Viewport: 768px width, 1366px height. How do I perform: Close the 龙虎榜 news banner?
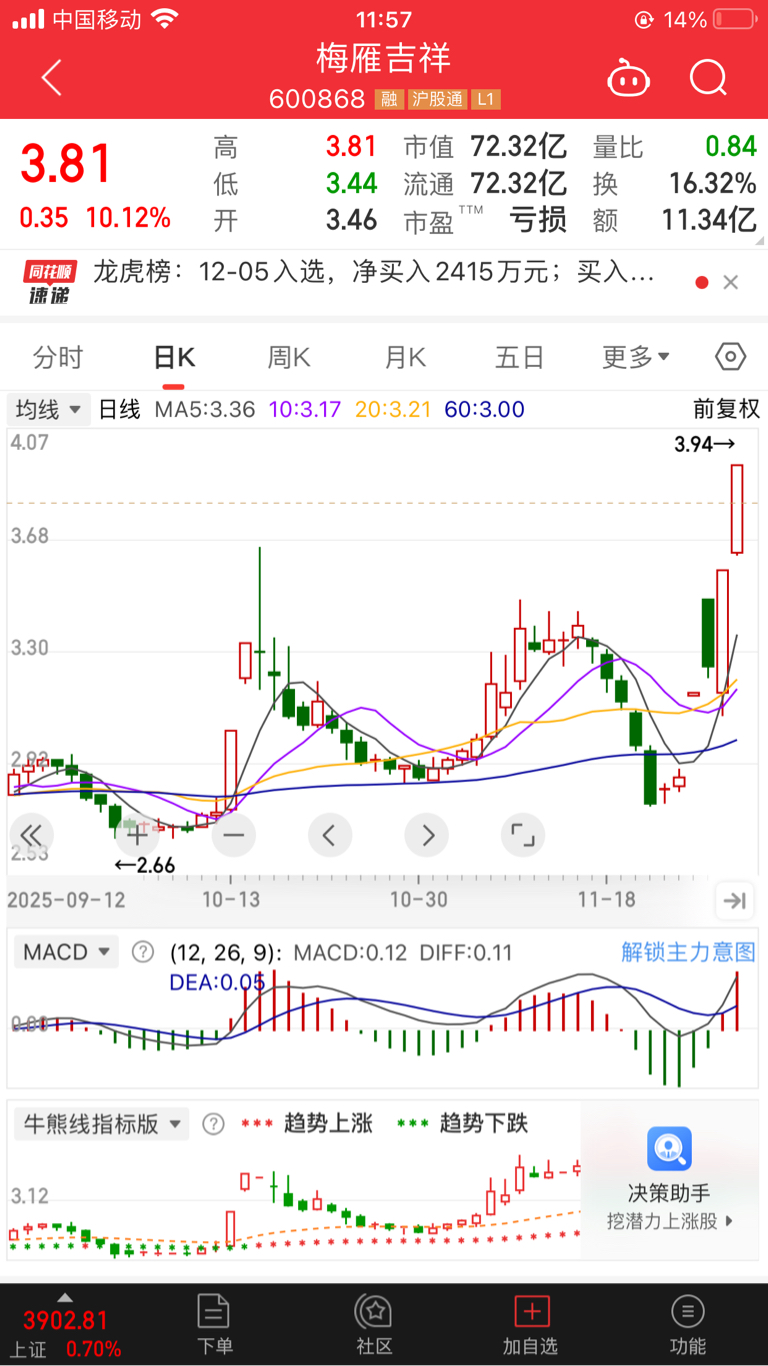[x=731, y=283]
